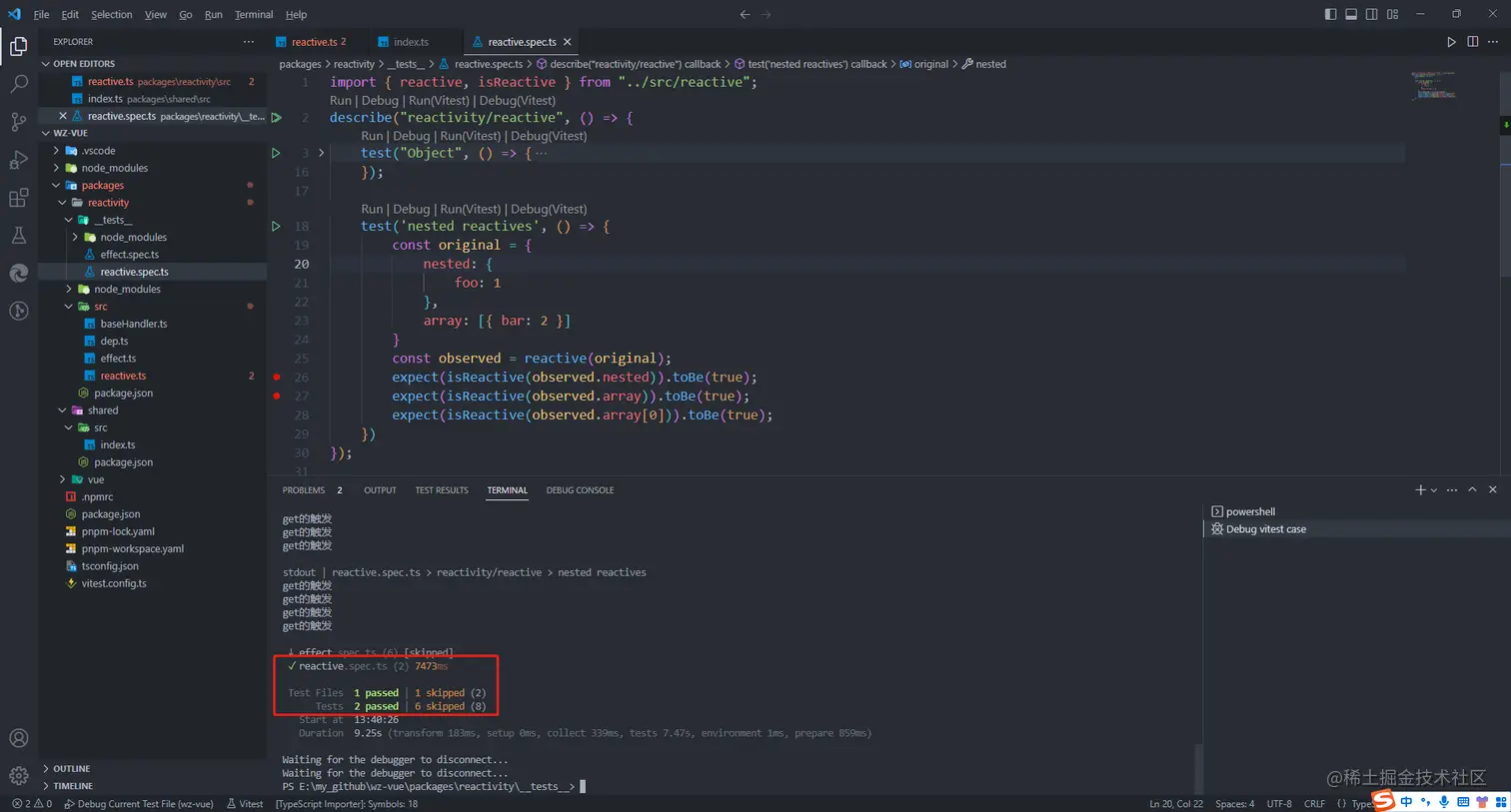Open Explorer Views and More Actions ellipsis
This screenshot has height=812, width=1511.
pos(248,42)
